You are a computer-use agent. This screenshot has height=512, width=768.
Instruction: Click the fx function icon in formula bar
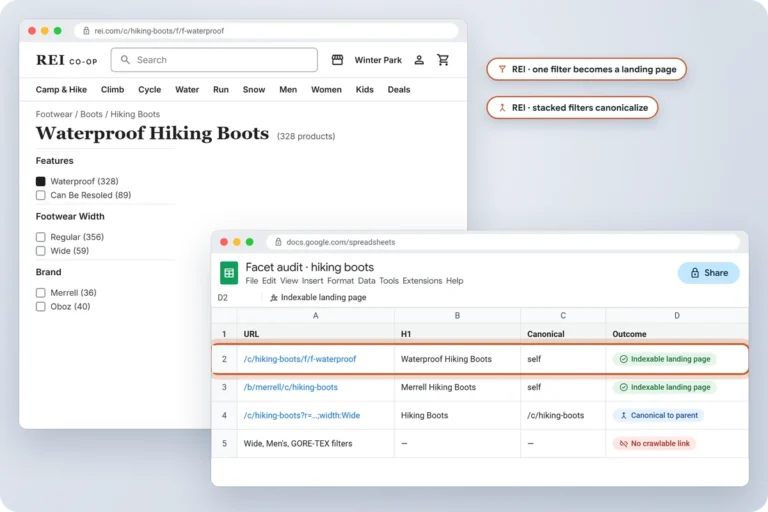tap(274, 297)
